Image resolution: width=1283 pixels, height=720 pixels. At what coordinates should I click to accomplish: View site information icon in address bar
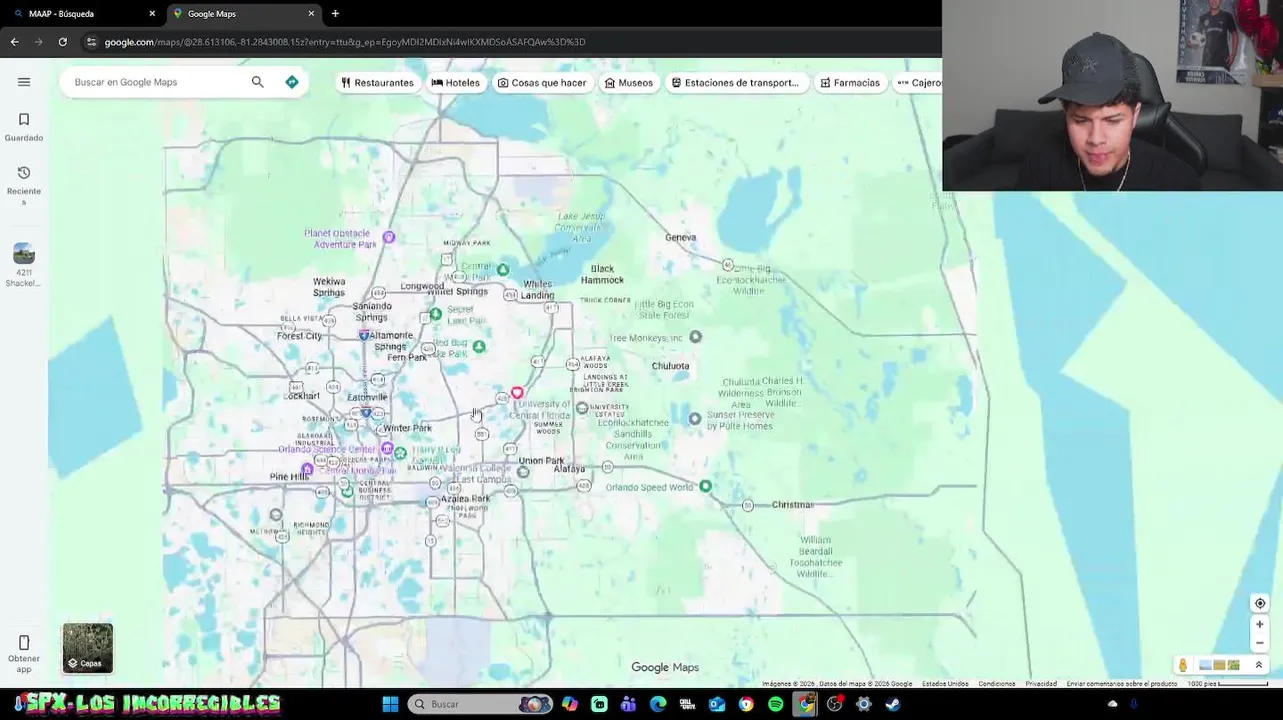click(91, 42)
